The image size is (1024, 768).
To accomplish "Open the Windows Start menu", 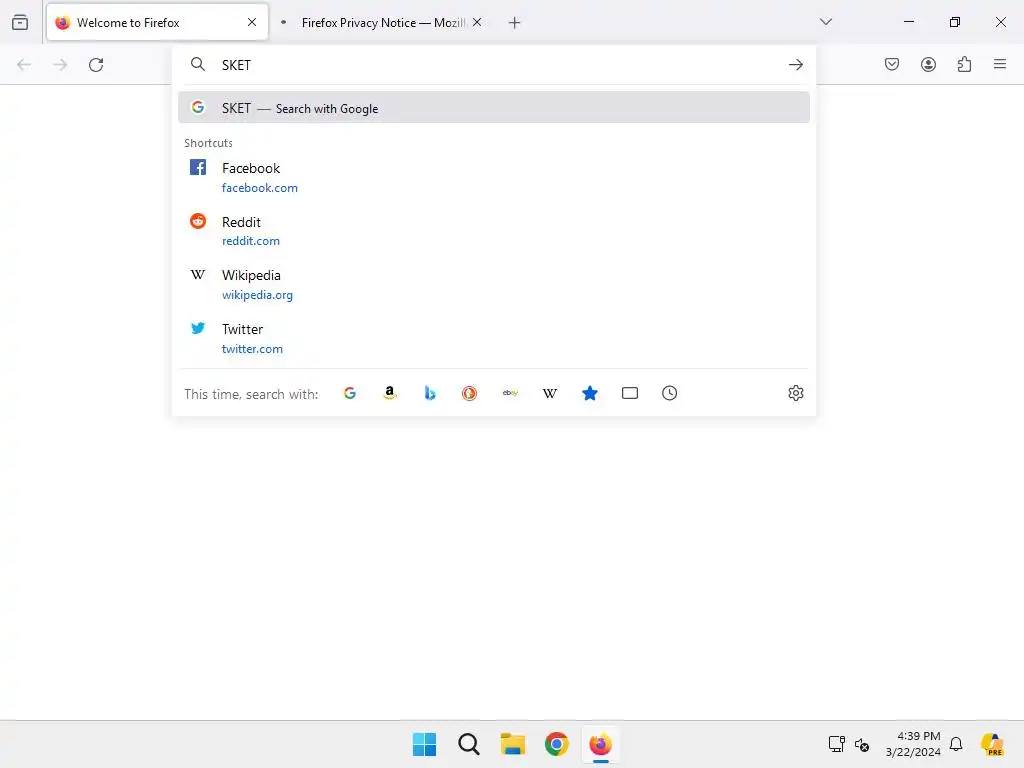I will 424,744.
